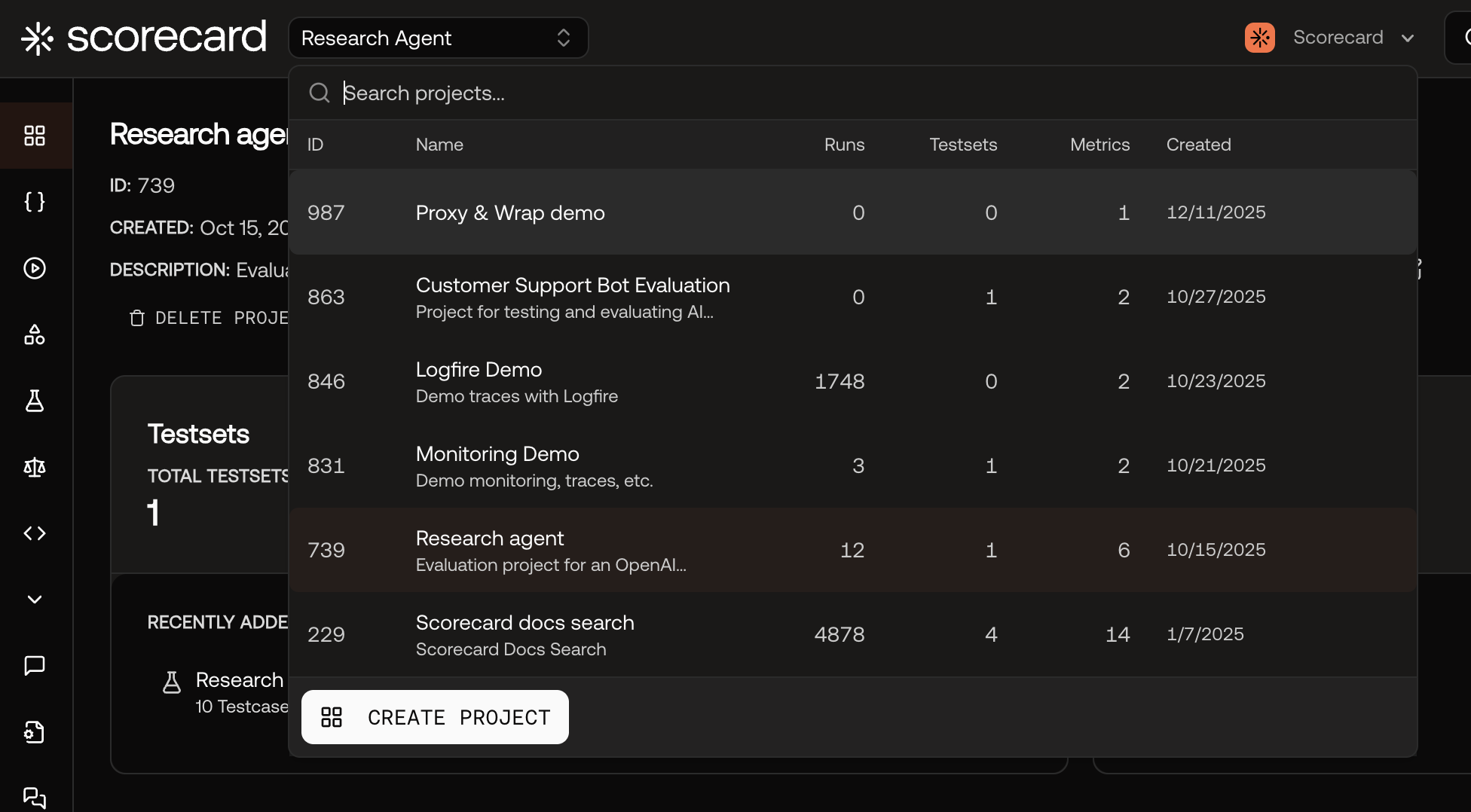The height and width of the screenshot is (812, 1471).
Task: Open the curly braces sidebar icon
Action: [35, 202]
